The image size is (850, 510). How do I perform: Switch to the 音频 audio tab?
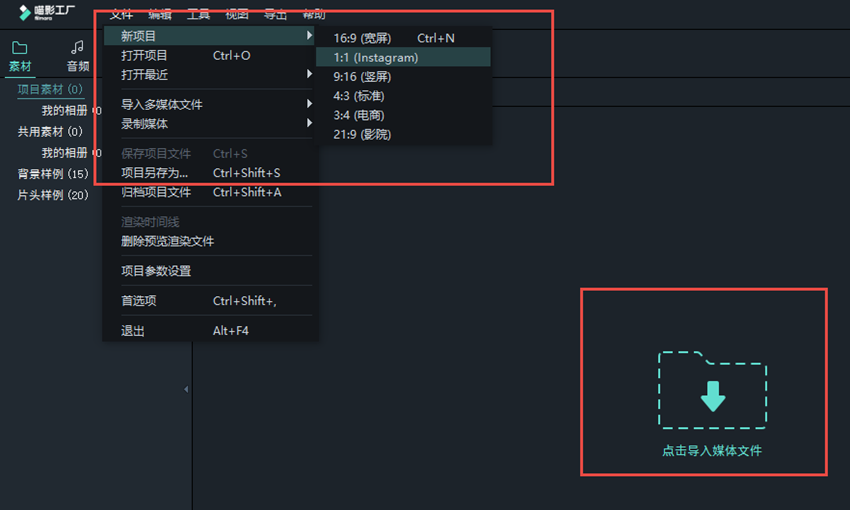77,56
